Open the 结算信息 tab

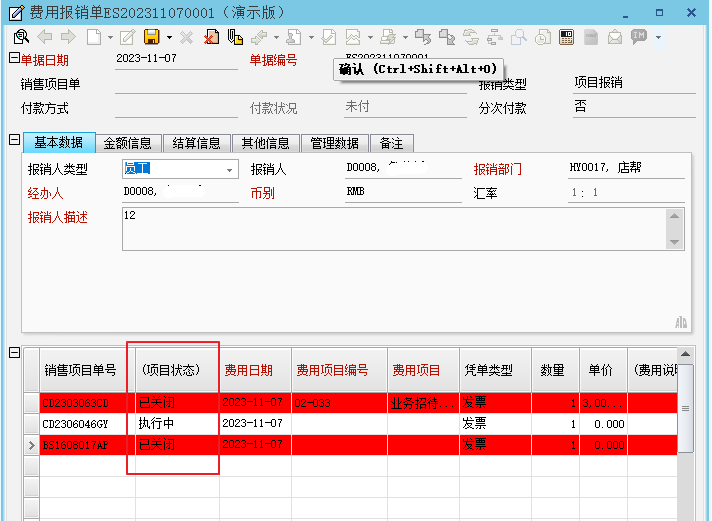(196, 143)
